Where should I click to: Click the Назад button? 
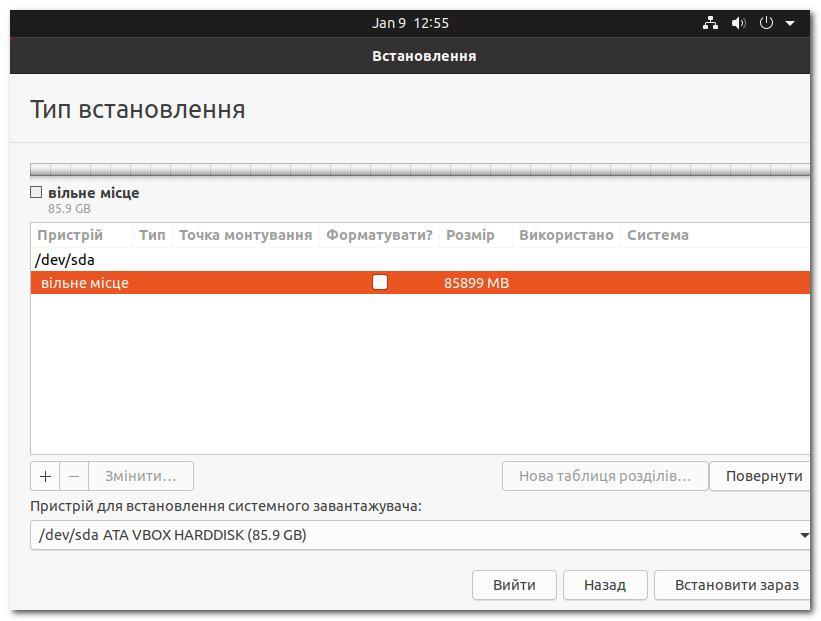pyautogui.click(x=605, y=585)
